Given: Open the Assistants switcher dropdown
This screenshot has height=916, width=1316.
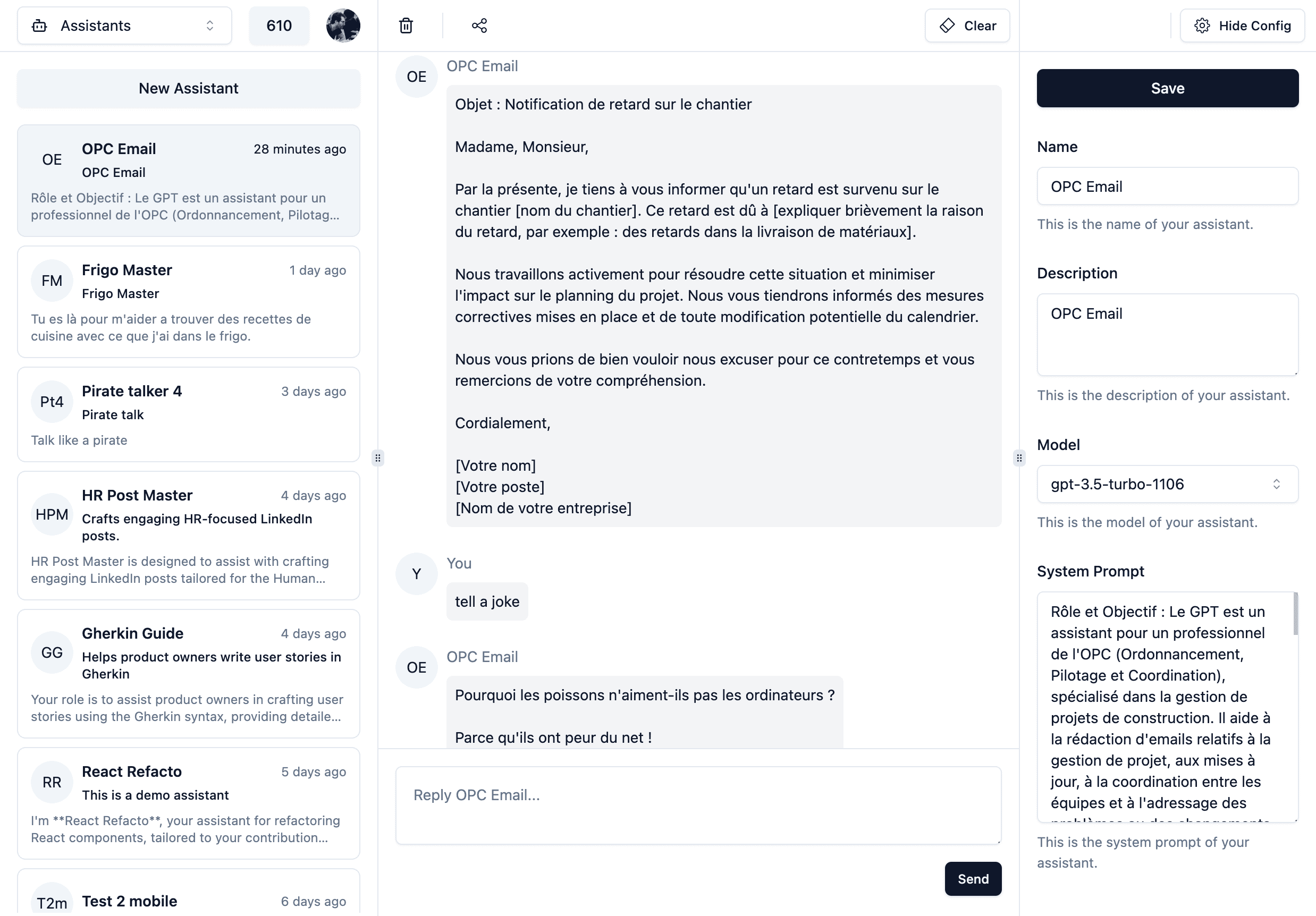Looking at the screenshot, I should pyautogui.click(x=124, y=26).
